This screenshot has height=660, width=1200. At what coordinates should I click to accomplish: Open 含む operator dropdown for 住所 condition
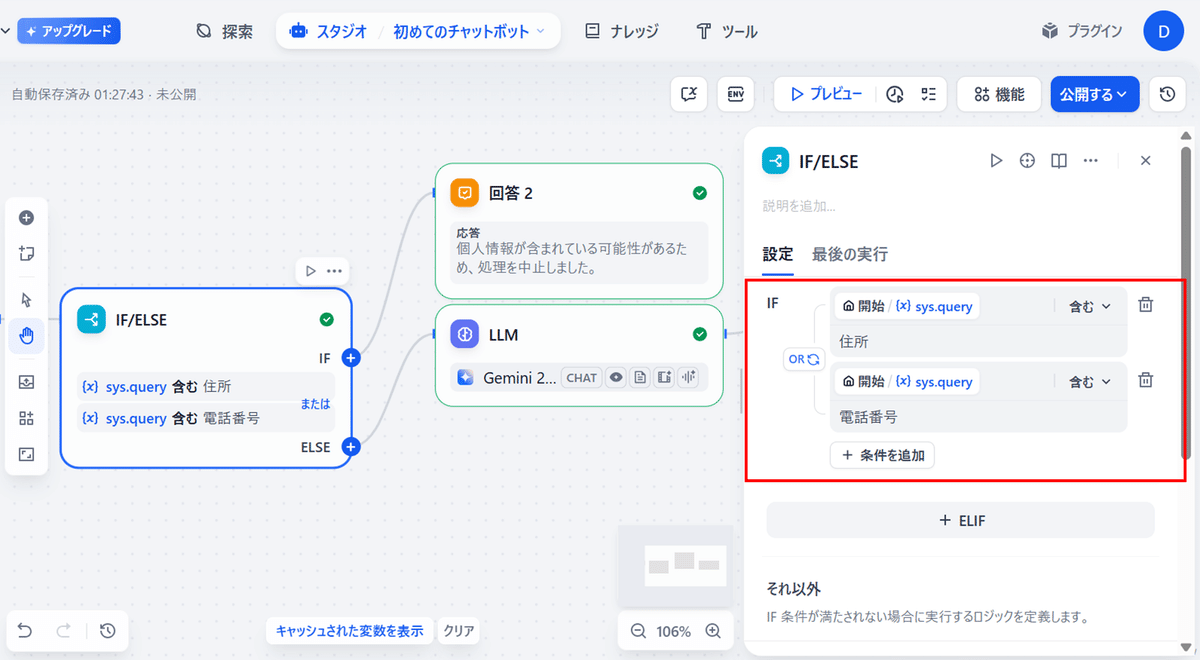(x=1090, y=306)
